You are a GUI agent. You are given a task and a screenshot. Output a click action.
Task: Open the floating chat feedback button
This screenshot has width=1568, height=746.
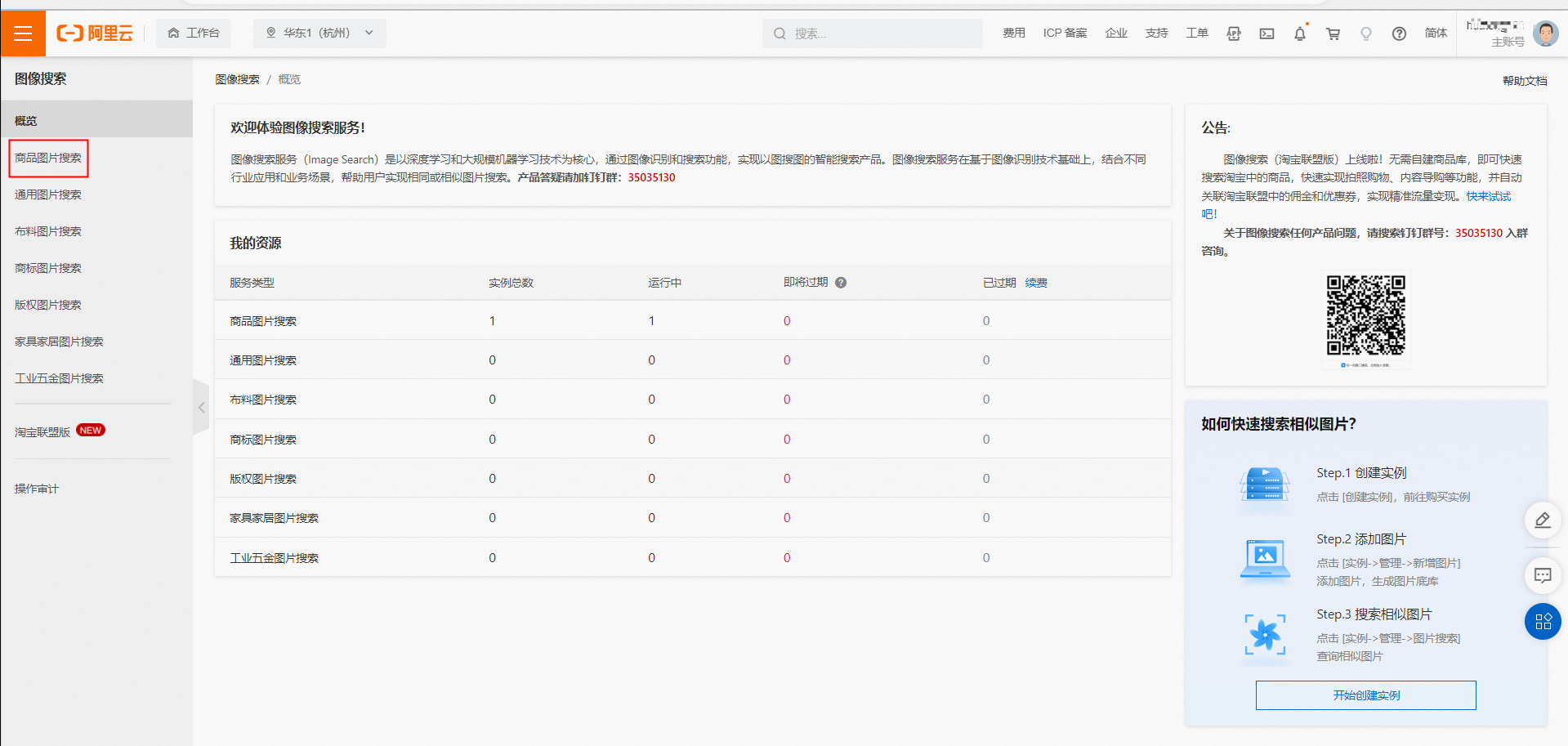(1543, 575)
